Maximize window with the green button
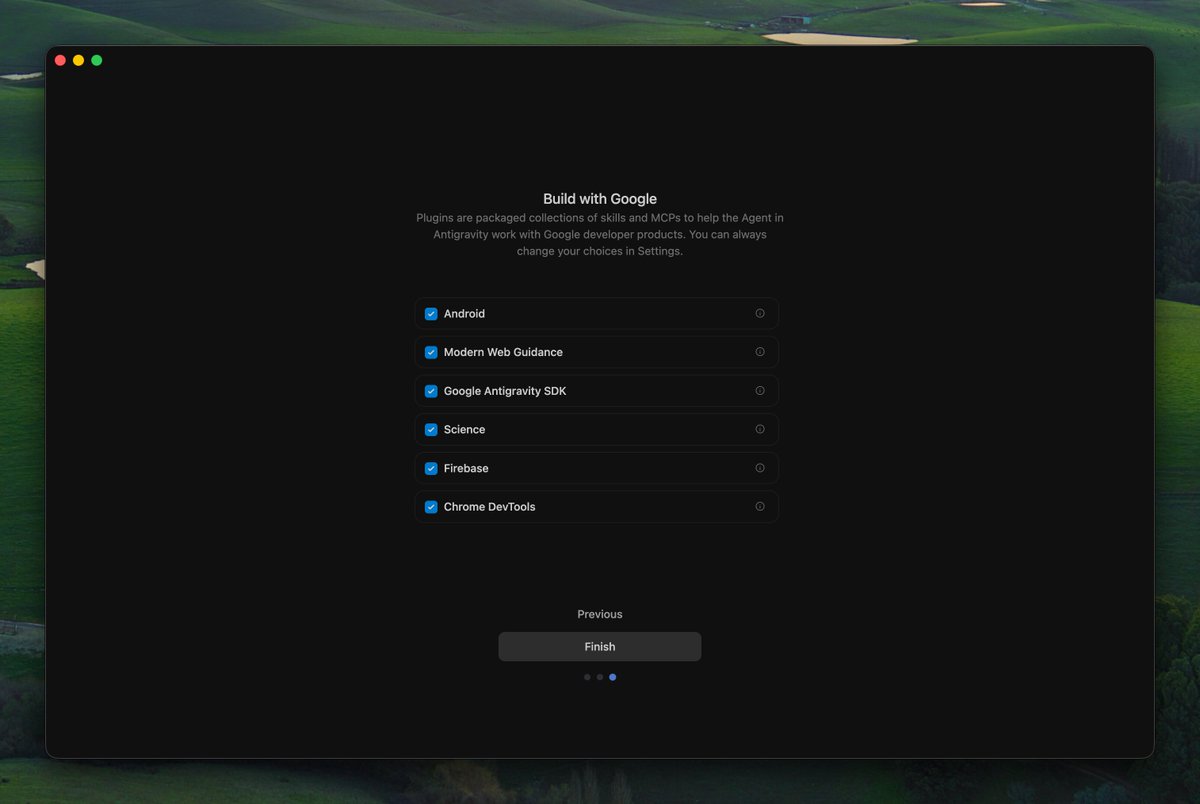Viewport: 1200px width, 804px height. 97,60
